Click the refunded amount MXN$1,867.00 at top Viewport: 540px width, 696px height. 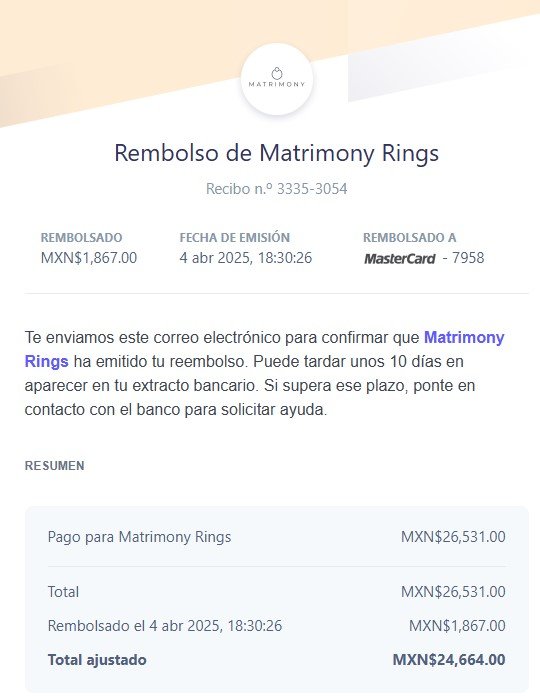89,258
